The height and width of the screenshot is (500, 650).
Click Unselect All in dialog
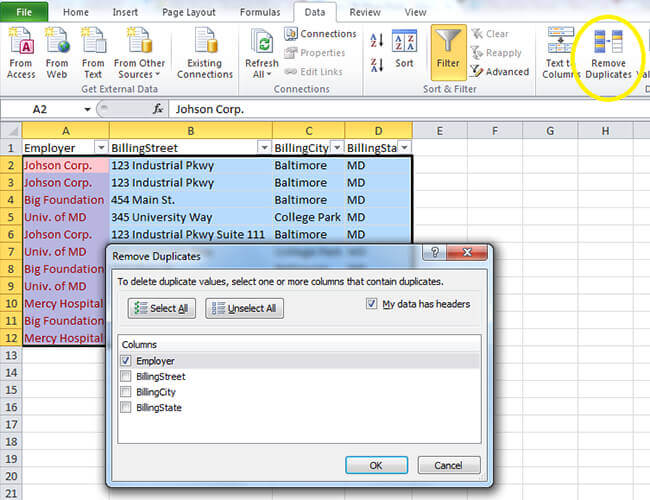pyautogui.click(x=245, y=308)
